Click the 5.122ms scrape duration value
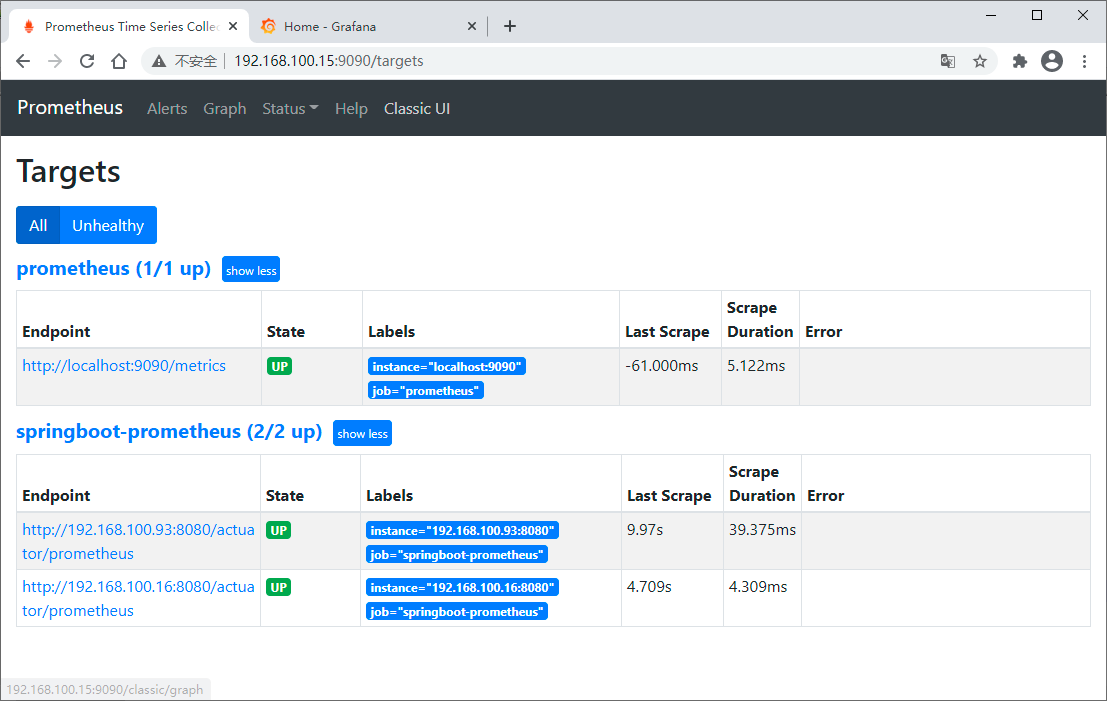 [x=756, y=366]
